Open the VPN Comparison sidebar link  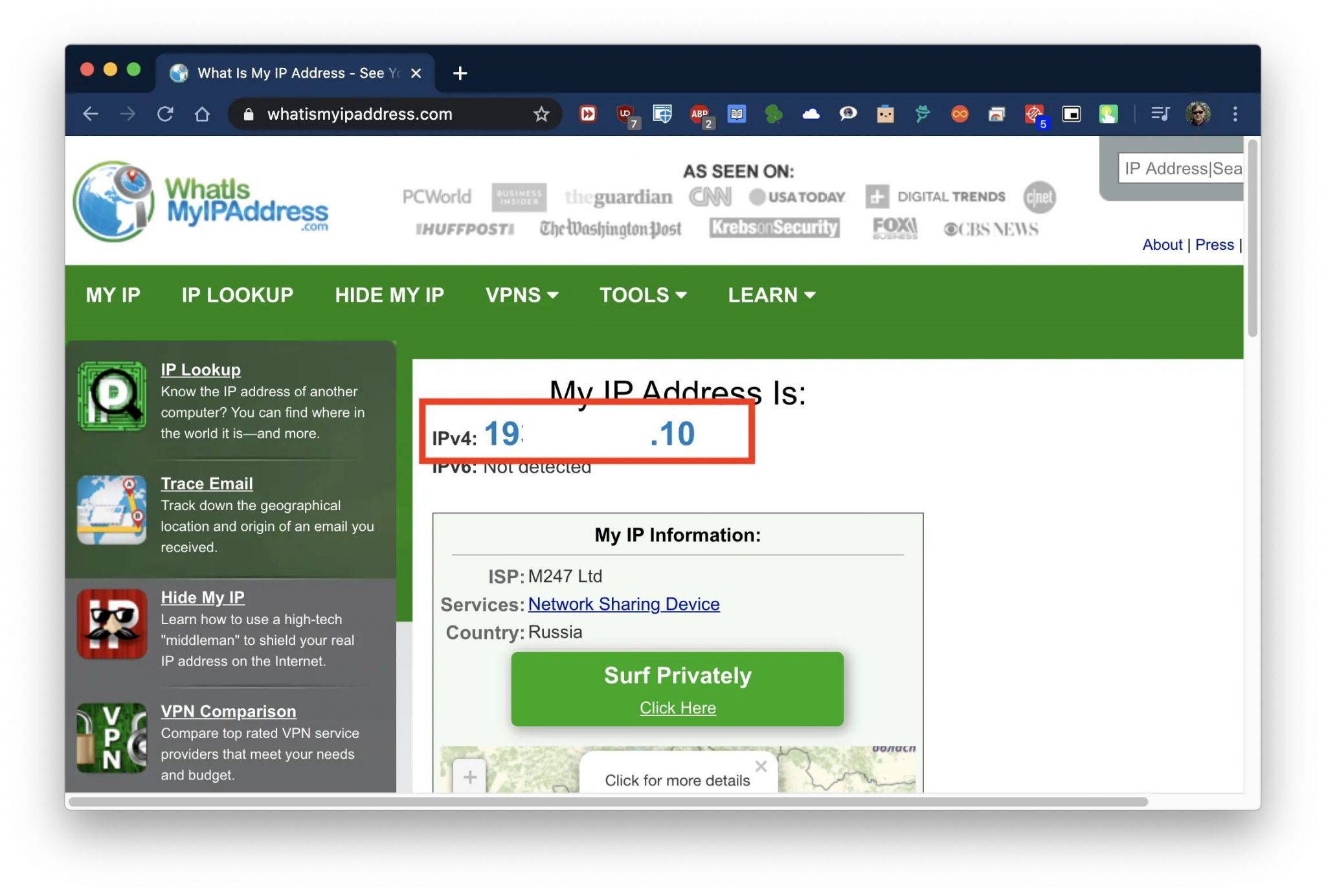(x=229, y=711)
